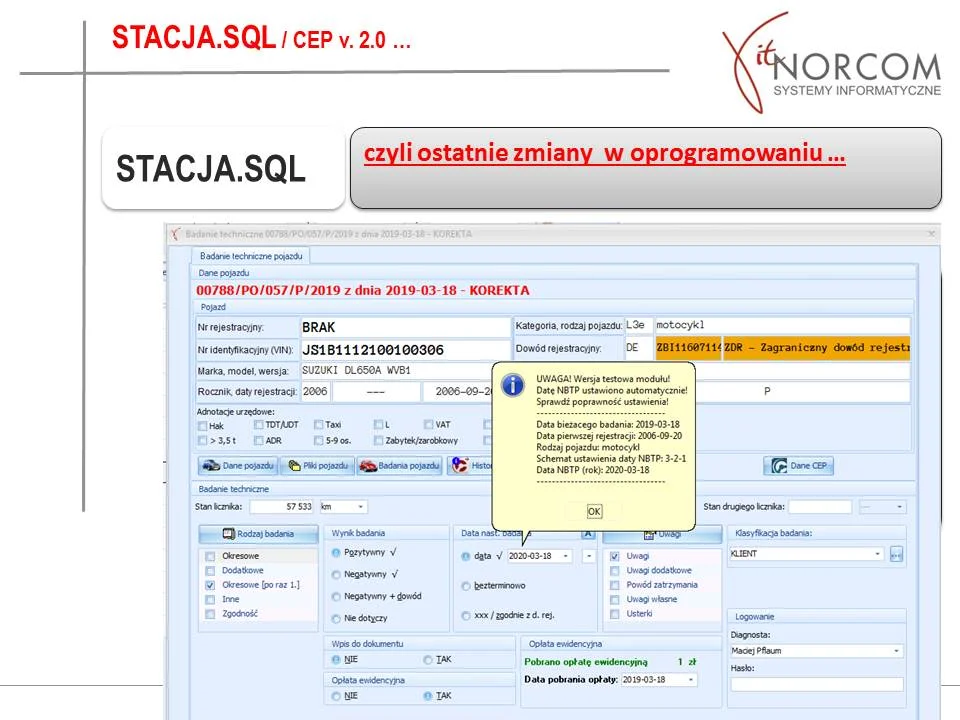Click the czyli ostatnie zmiany w oprogramowaniu link
960x720 pixels.
pyautogui.click(x=604, y=153)
